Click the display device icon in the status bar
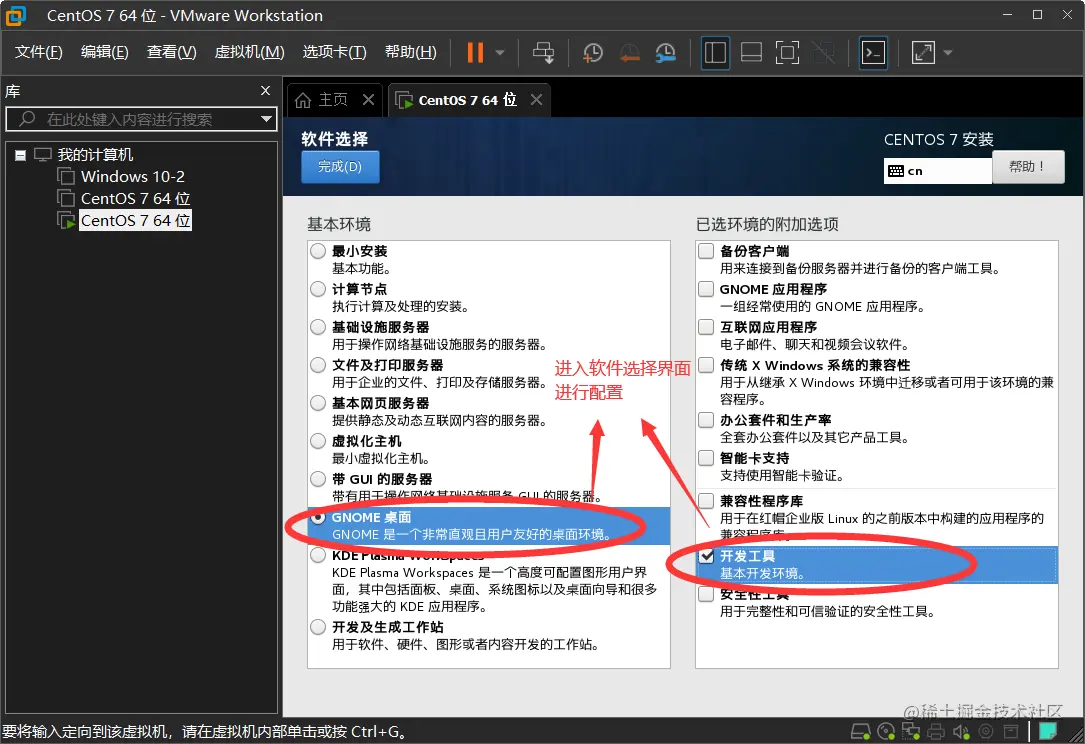Viewport: 1085px width, 744px height. [x=1011, y=732]
